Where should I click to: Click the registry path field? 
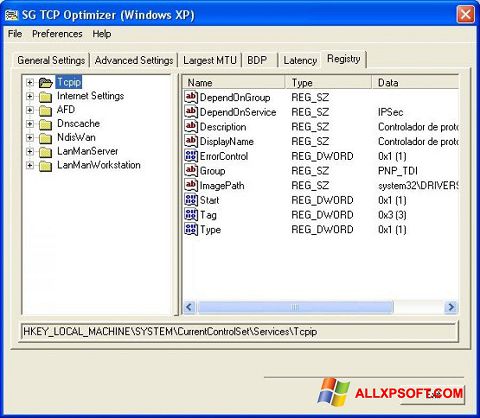239,332
